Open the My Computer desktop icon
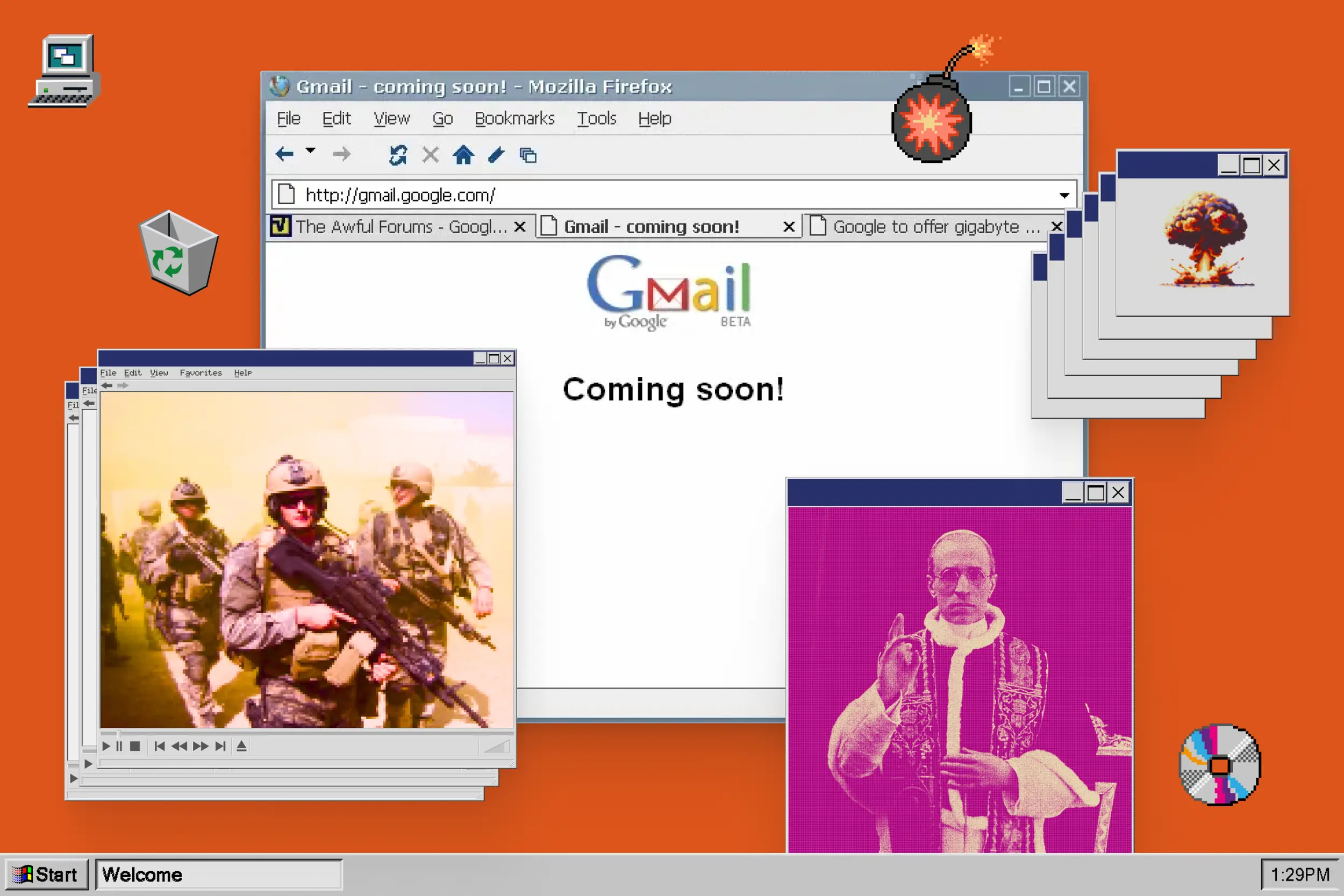This screenshot has height=896, width=1344. tap(65, 71)
